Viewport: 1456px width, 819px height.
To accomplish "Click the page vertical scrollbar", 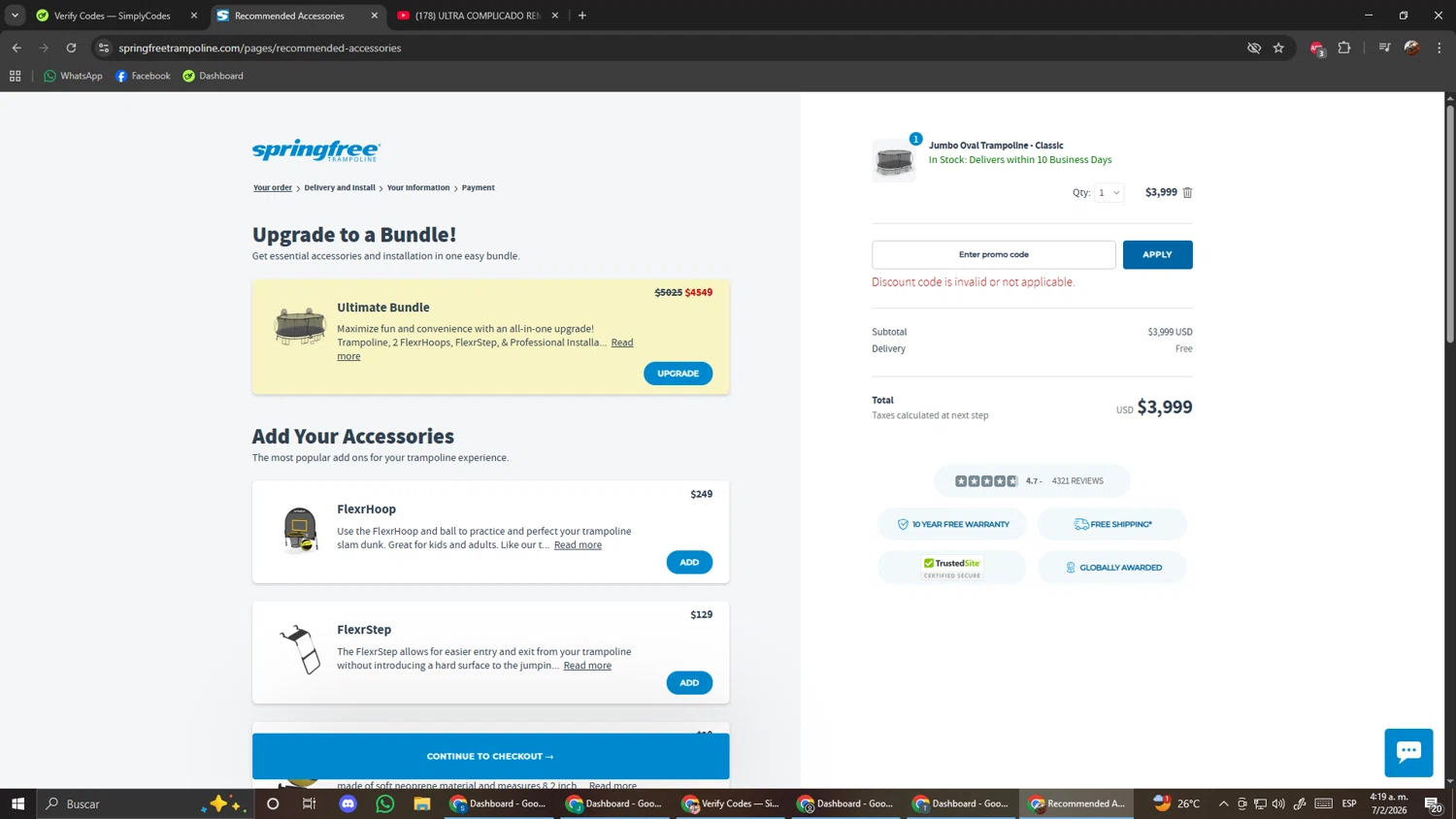I will pyautogui.click(x=1450, y=223).
